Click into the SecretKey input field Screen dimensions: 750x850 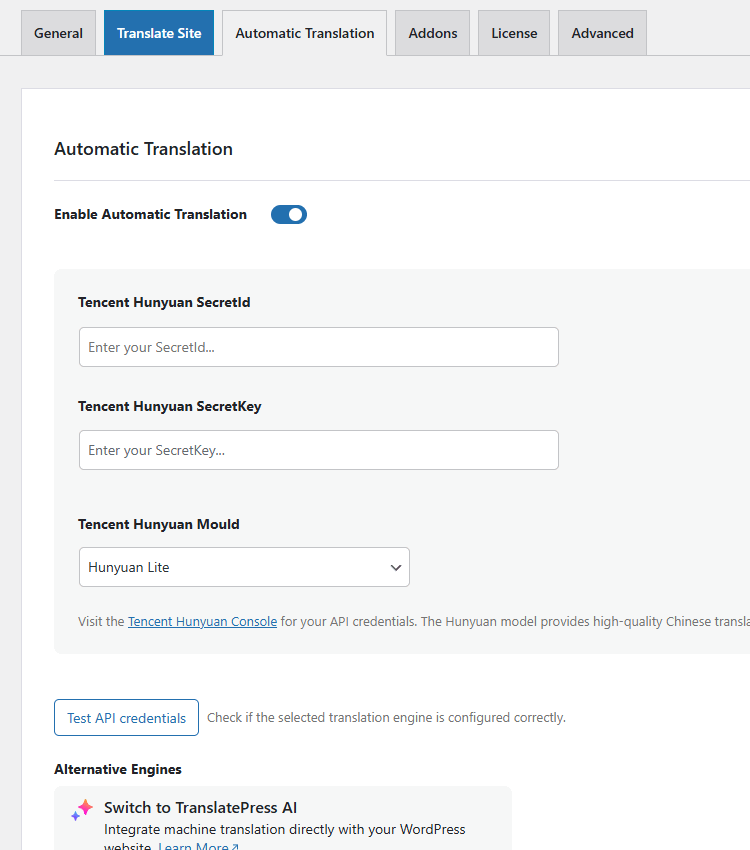coord(318,450)
